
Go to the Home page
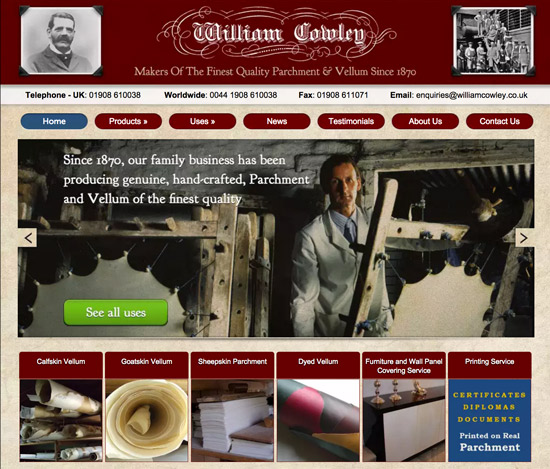pos(54,121)
